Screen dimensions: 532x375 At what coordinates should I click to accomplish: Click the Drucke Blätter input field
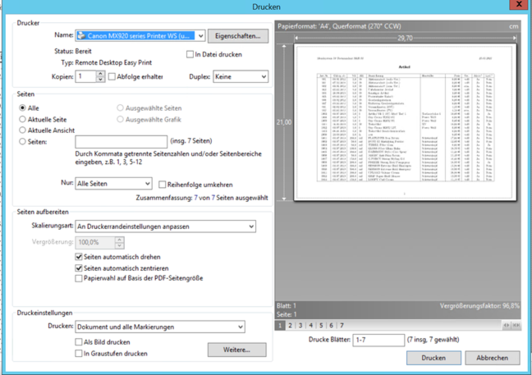pyautogui.click(x=379, y=340)
